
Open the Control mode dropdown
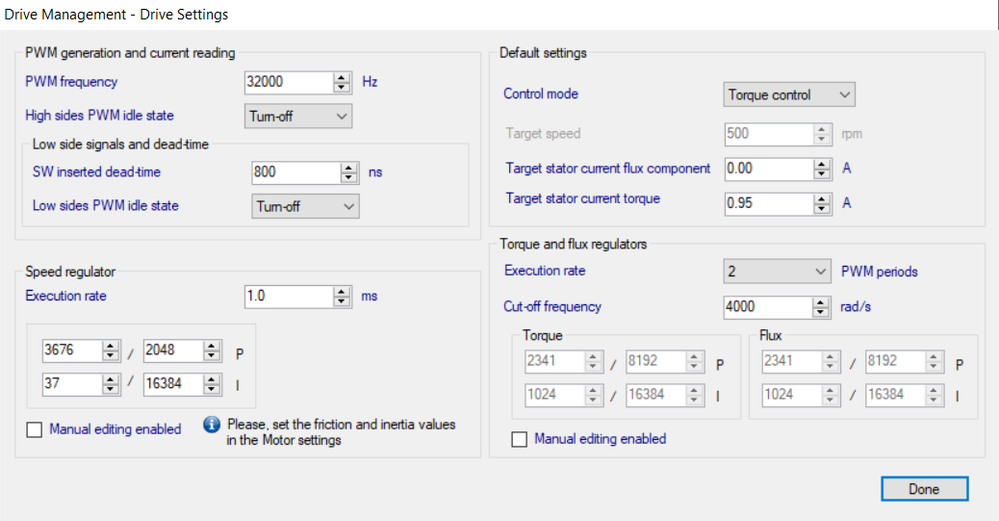pos(789,95)
